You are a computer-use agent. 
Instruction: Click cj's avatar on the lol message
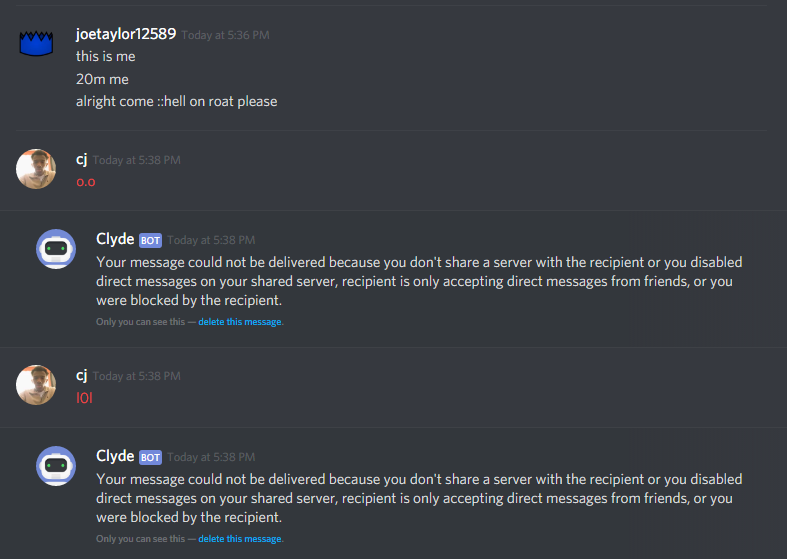pos(36,385)
